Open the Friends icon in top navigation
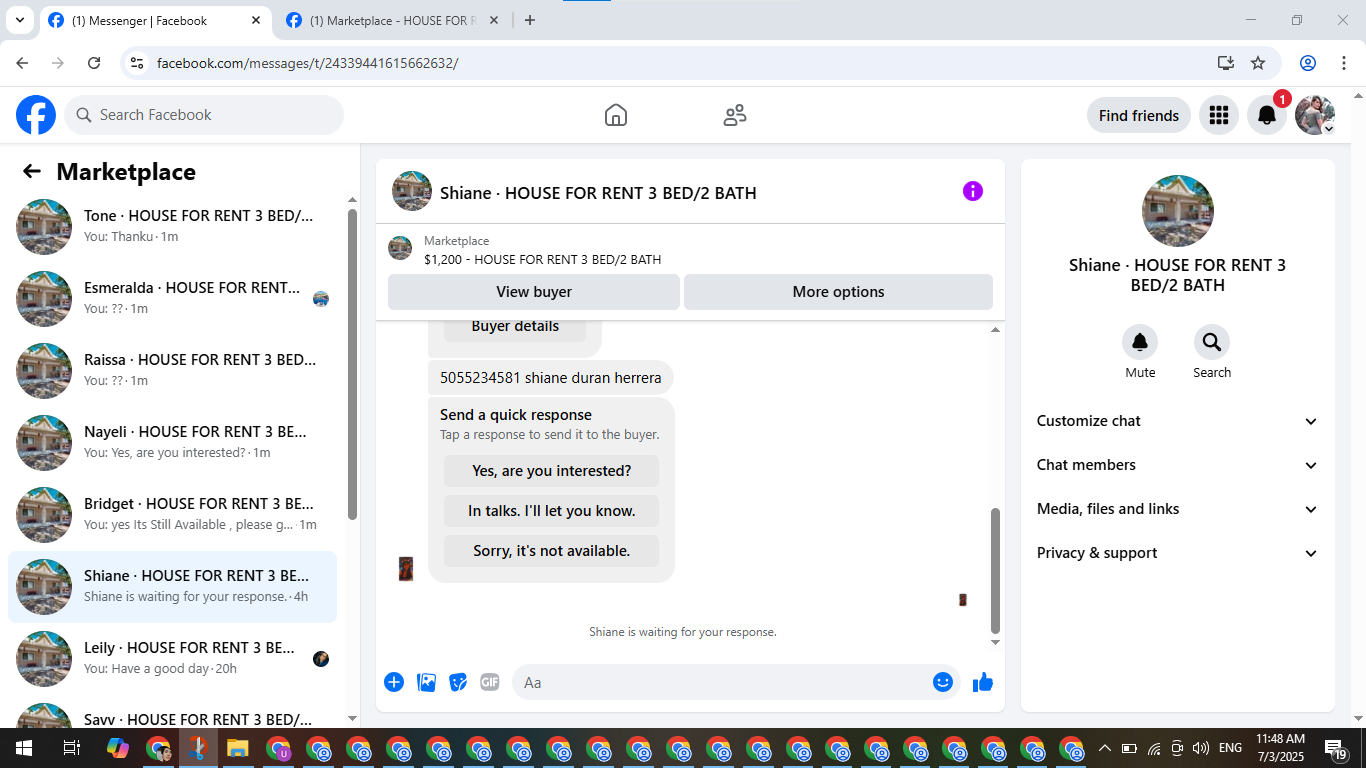Viewport: 1366px width, 768px height. tap(735, 115)
